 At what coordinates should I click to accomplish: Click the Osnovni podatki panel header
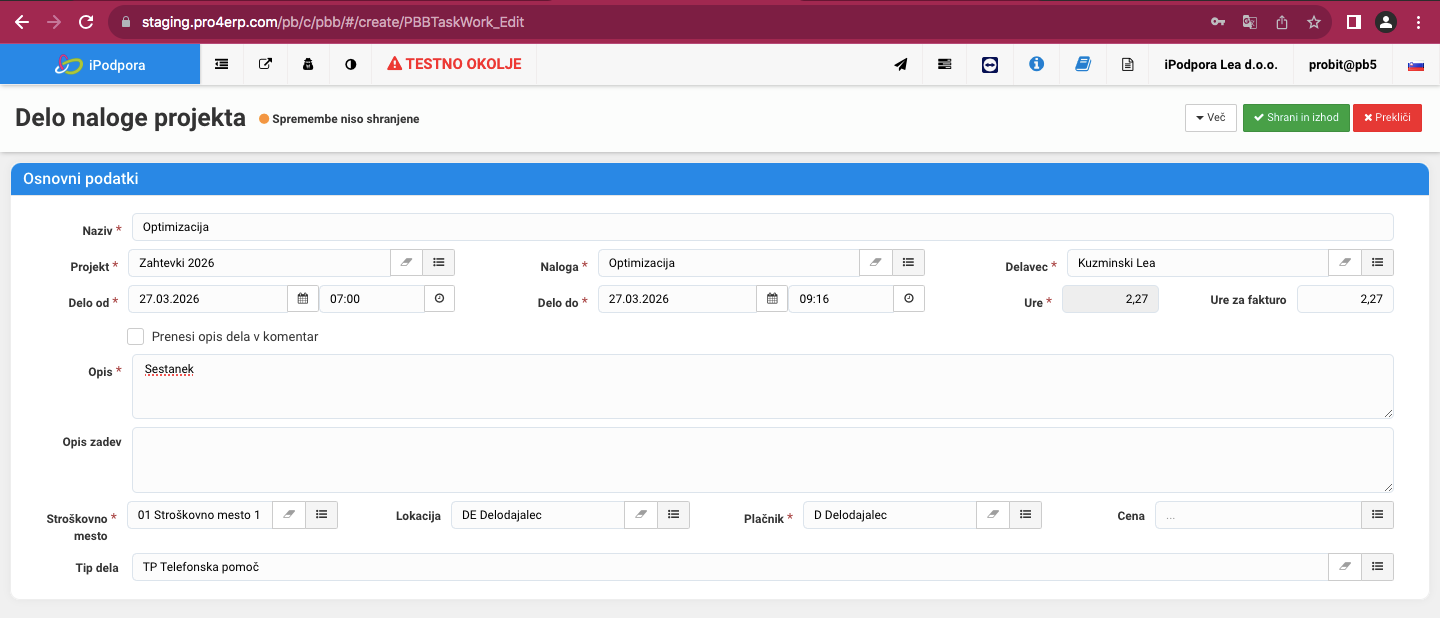pyautogui.click(x=719, y=179)
